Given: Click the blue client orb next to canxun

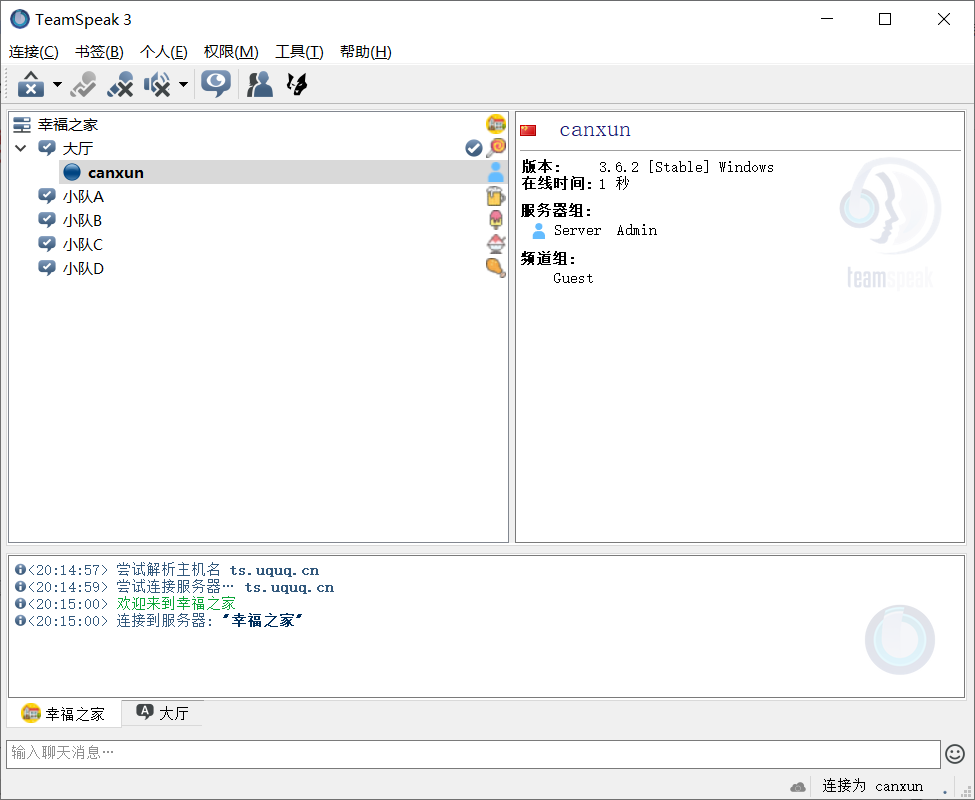Looking at the screenshot, I should pyautogui.click(x=72, y=172).
